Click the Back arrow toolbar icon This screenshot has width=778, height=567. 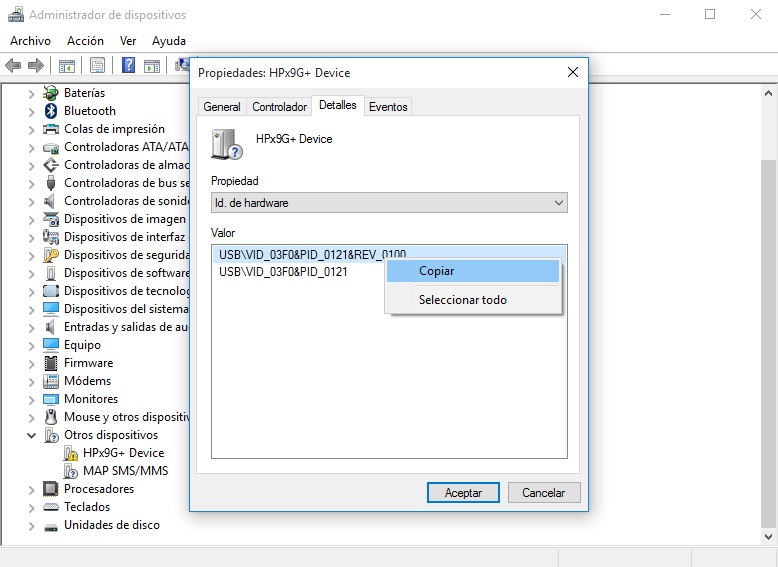click(13, 66)
